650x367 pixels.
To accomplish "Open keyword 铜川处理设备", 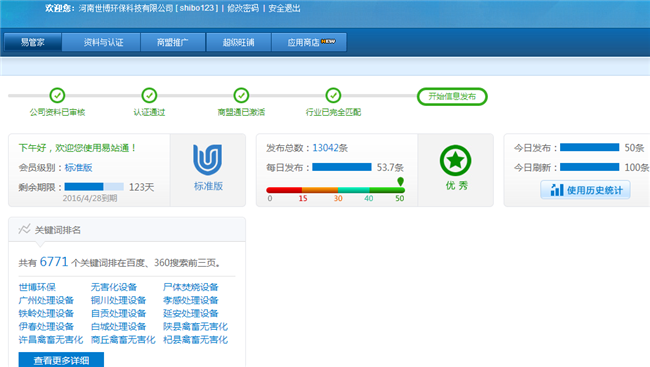I will pos(119,300).
